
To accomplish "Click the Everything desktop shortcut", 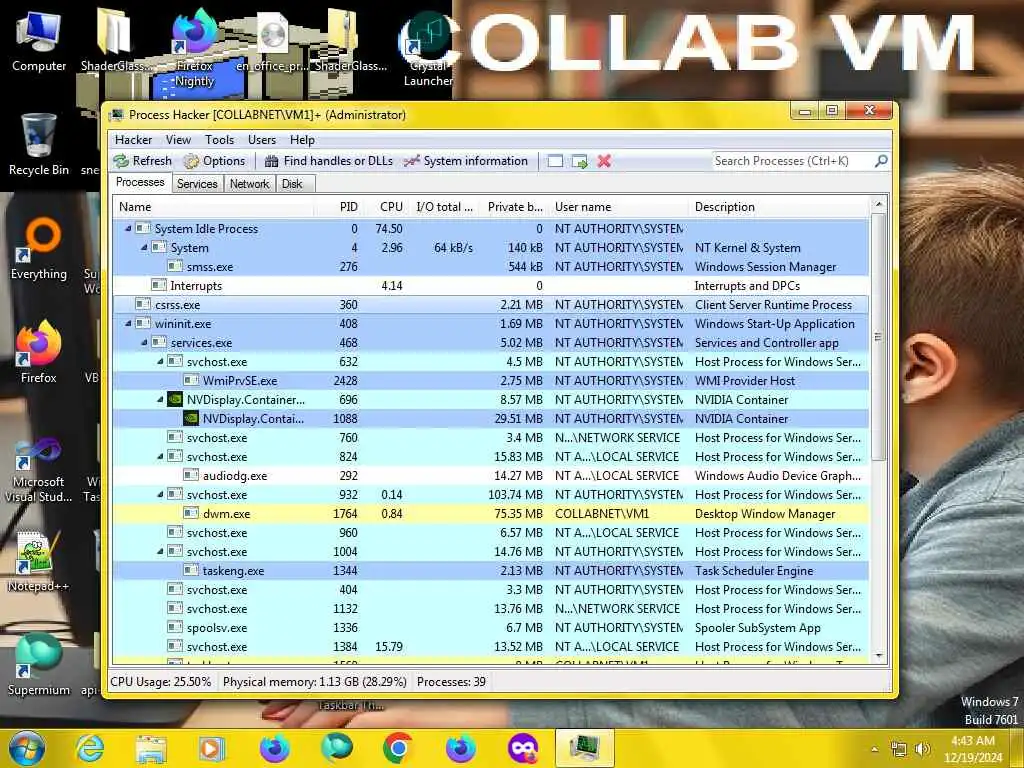I will [39, 249].
